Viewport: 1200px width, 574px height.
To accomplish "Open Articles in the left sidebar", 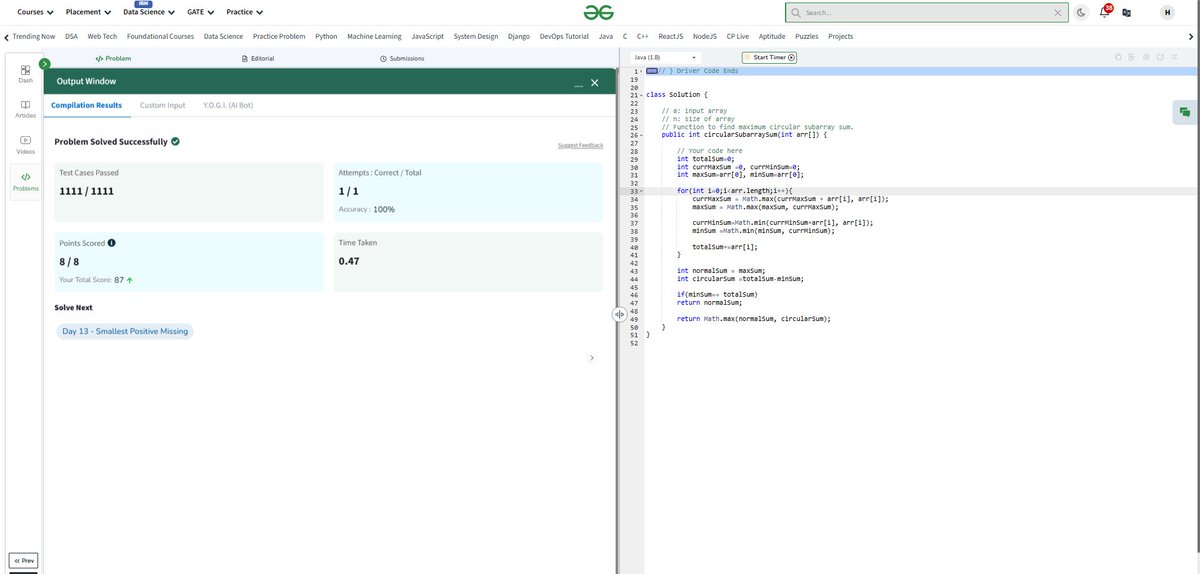I will tap(25, 109).
